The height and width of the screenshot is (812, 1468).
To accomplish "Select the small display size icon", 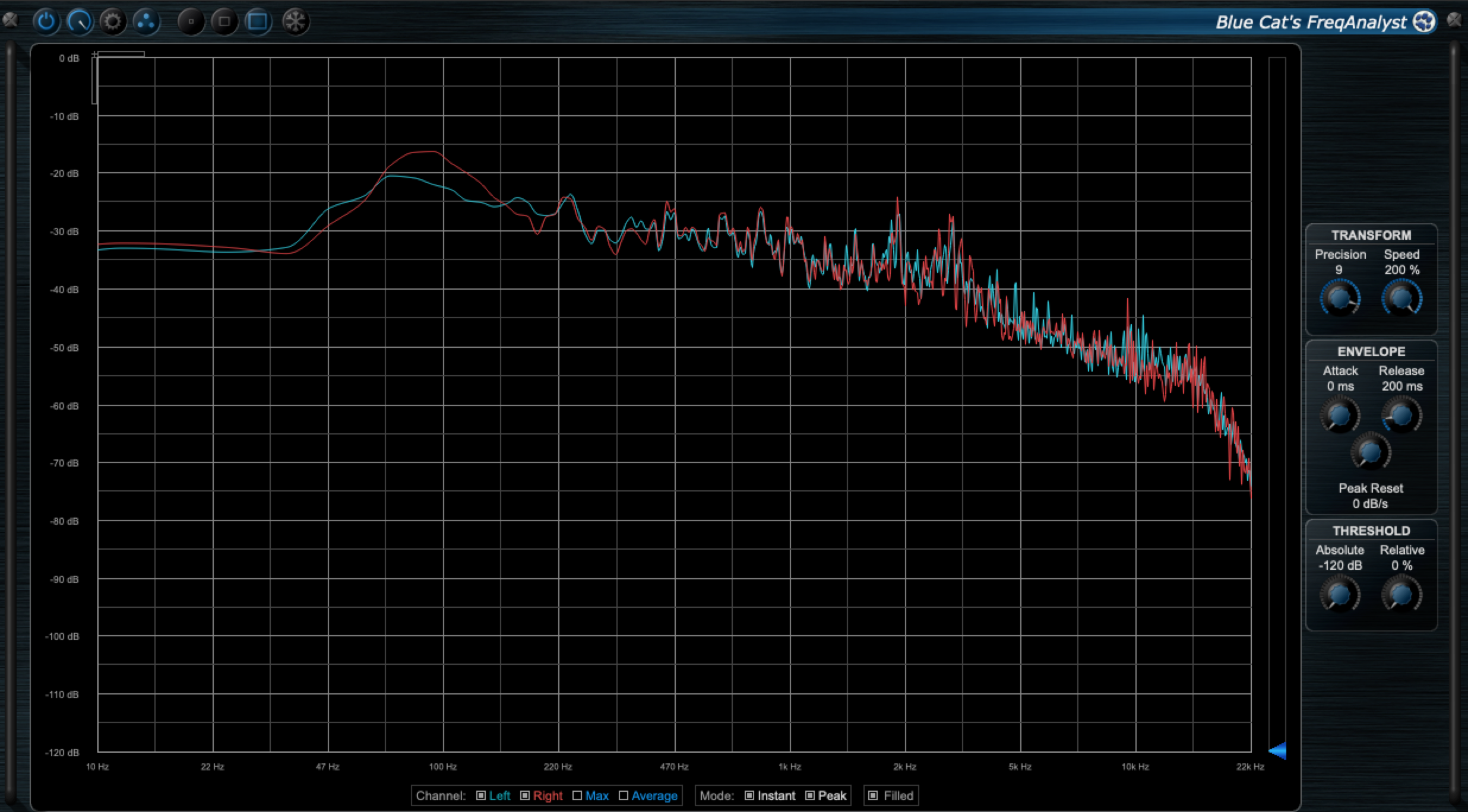I will (x=191, y=22).
